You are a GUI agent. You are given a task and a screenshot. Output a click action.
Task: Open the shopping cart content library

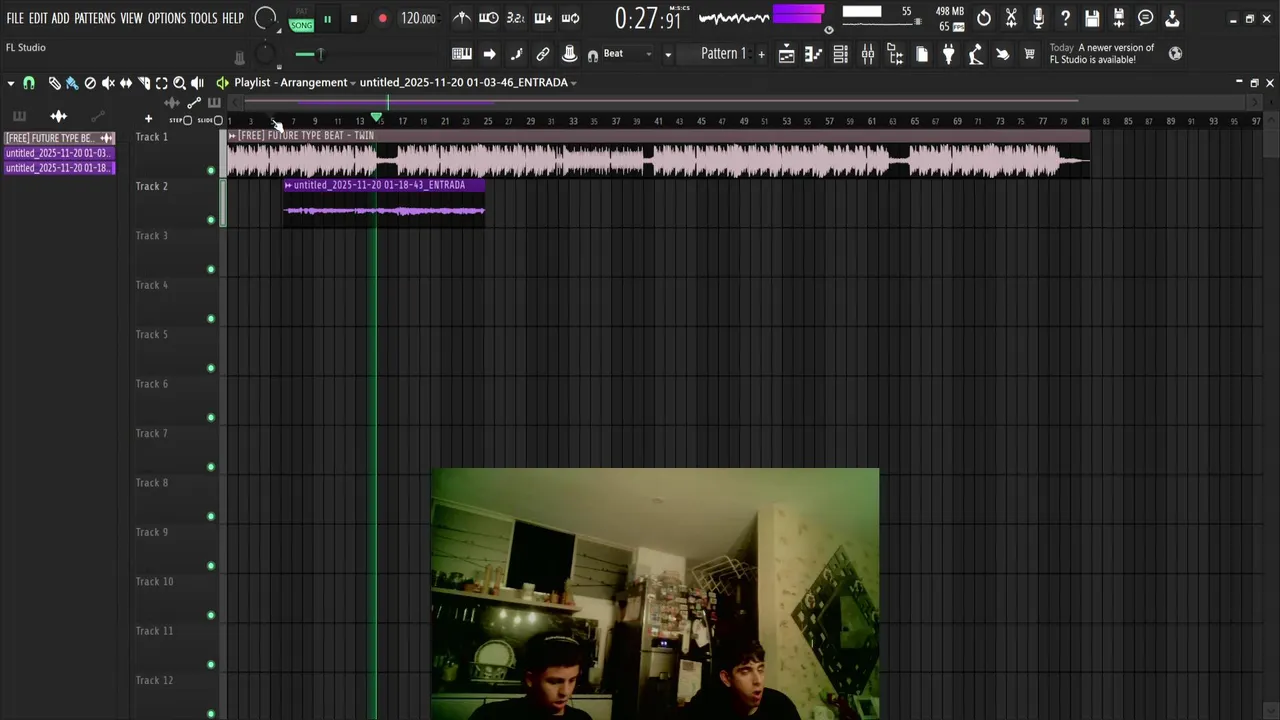[1029, 54]
